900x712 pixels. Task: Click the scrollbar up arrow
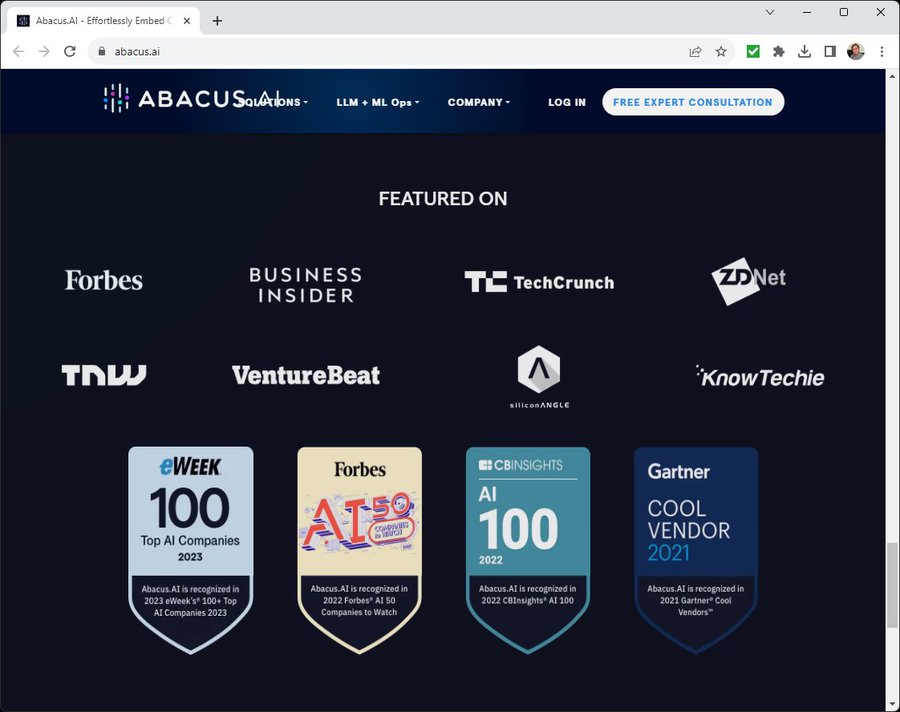click(892, 76)
